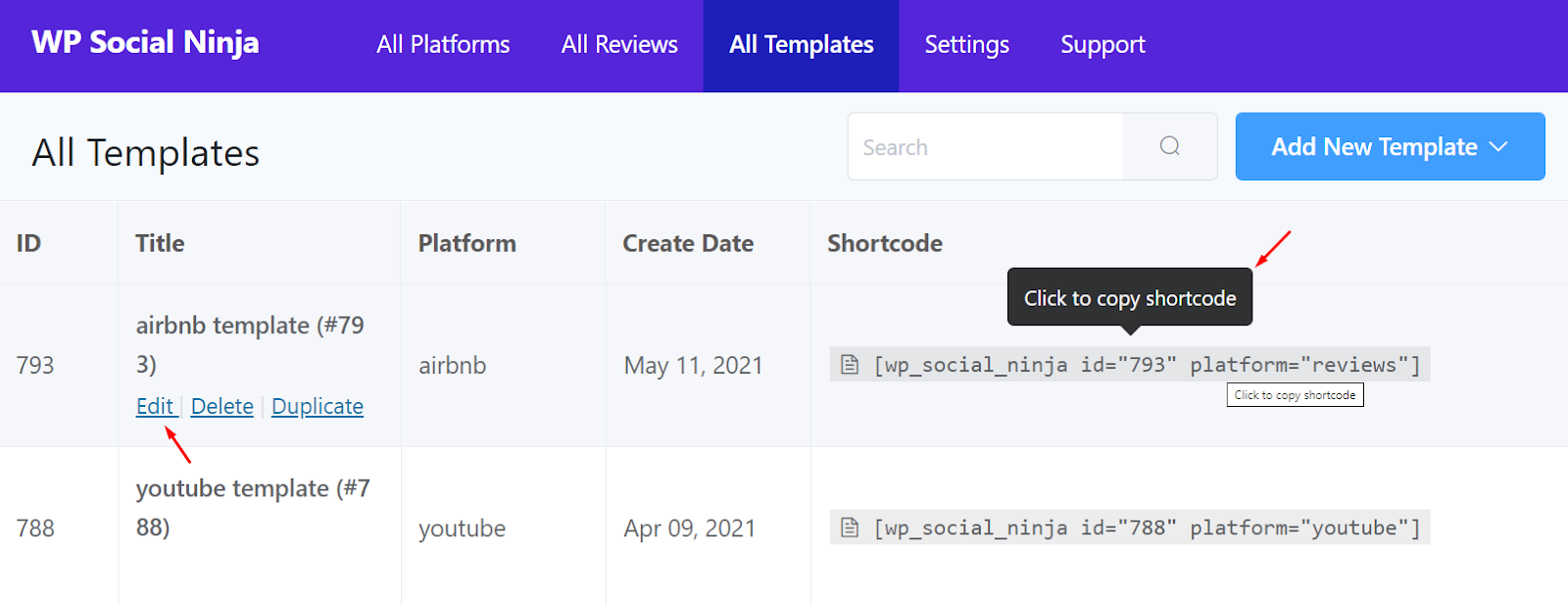Viewport: 1568px width, 606px height.
Task: Edit the airbnb template
Action: coord(155,406)
